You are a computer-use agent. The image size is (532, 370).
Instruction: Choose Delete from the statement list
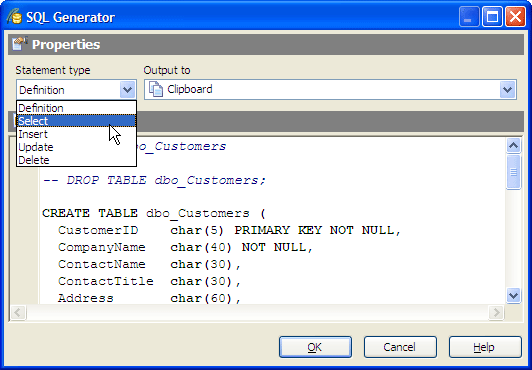(76, 160)
